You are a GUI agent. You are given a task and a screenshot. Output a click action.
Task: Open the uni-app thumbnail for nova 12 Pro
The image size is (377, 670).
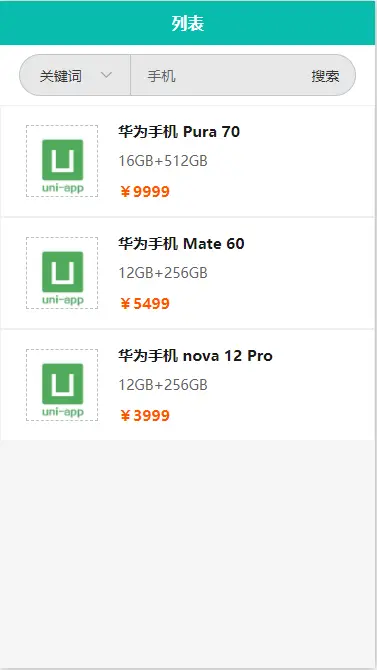62,385
